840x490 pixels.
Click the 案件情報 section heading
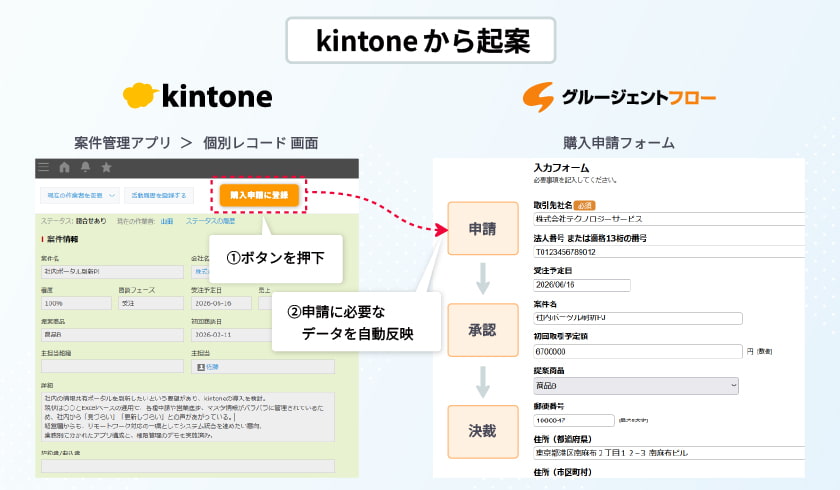[62, 239]
